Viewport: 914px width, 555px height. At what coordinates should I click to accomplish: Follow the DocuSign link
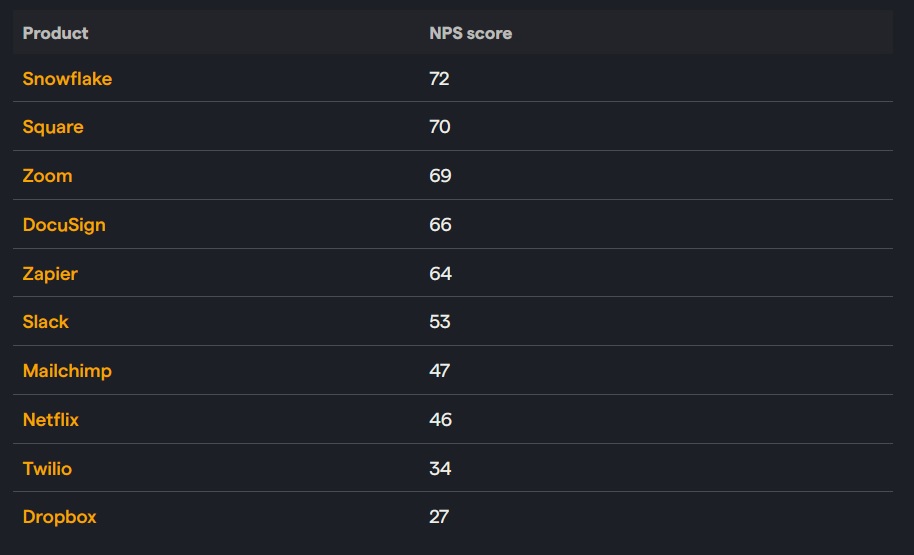click(x=64, y=225)
